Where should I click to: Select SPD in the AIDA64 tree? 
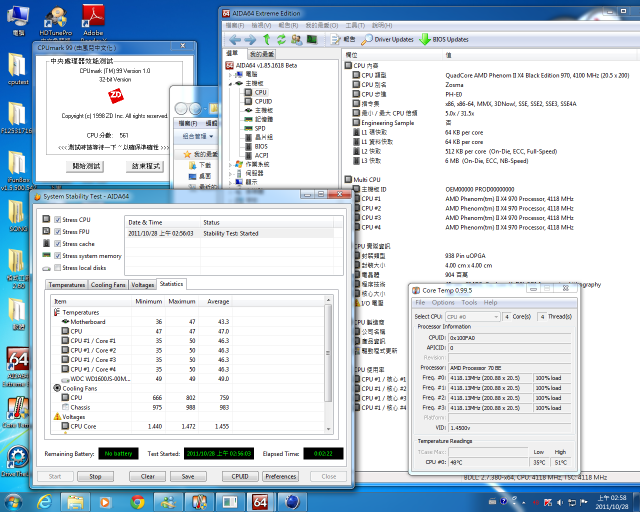(x=260, y=128)
